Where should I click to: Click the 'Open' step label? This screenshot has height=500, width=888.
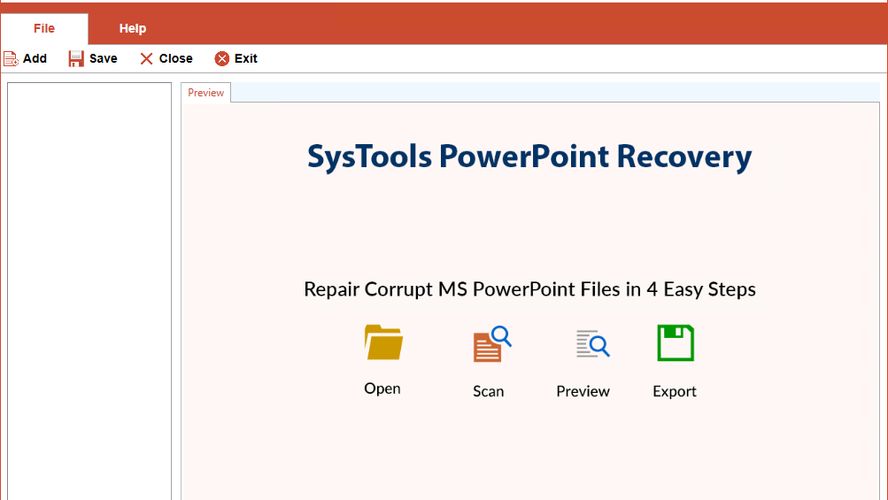tap(382, 388)
